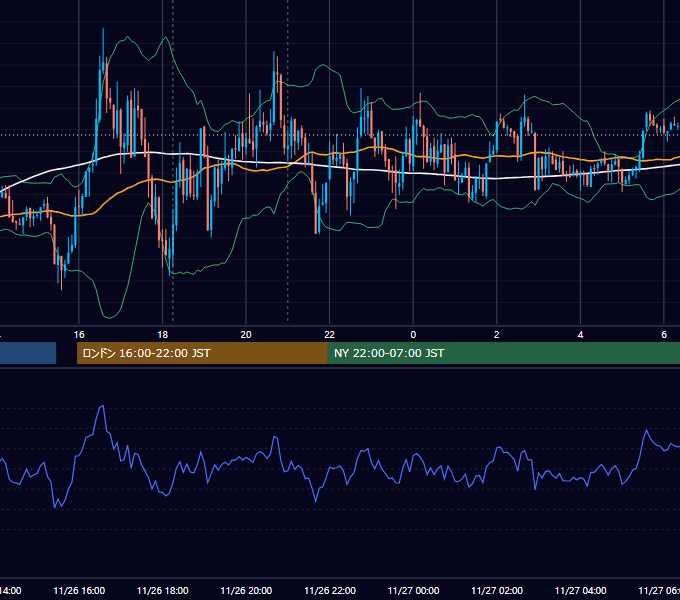The image size is (680, 600).
Task: Click the 11/27 04:00 date label
Action: click(x=581, y=590)
